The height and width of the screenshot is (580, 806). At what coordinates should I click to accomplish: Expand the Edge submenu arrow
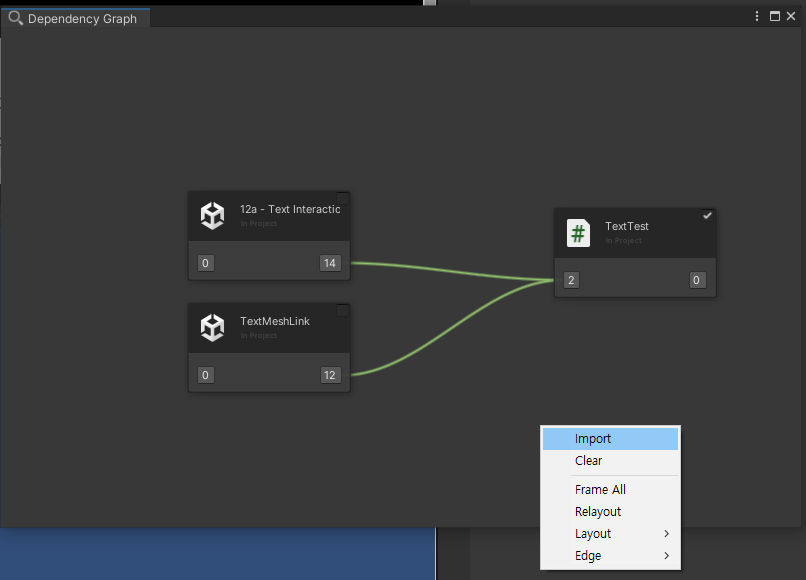[666, 556]
